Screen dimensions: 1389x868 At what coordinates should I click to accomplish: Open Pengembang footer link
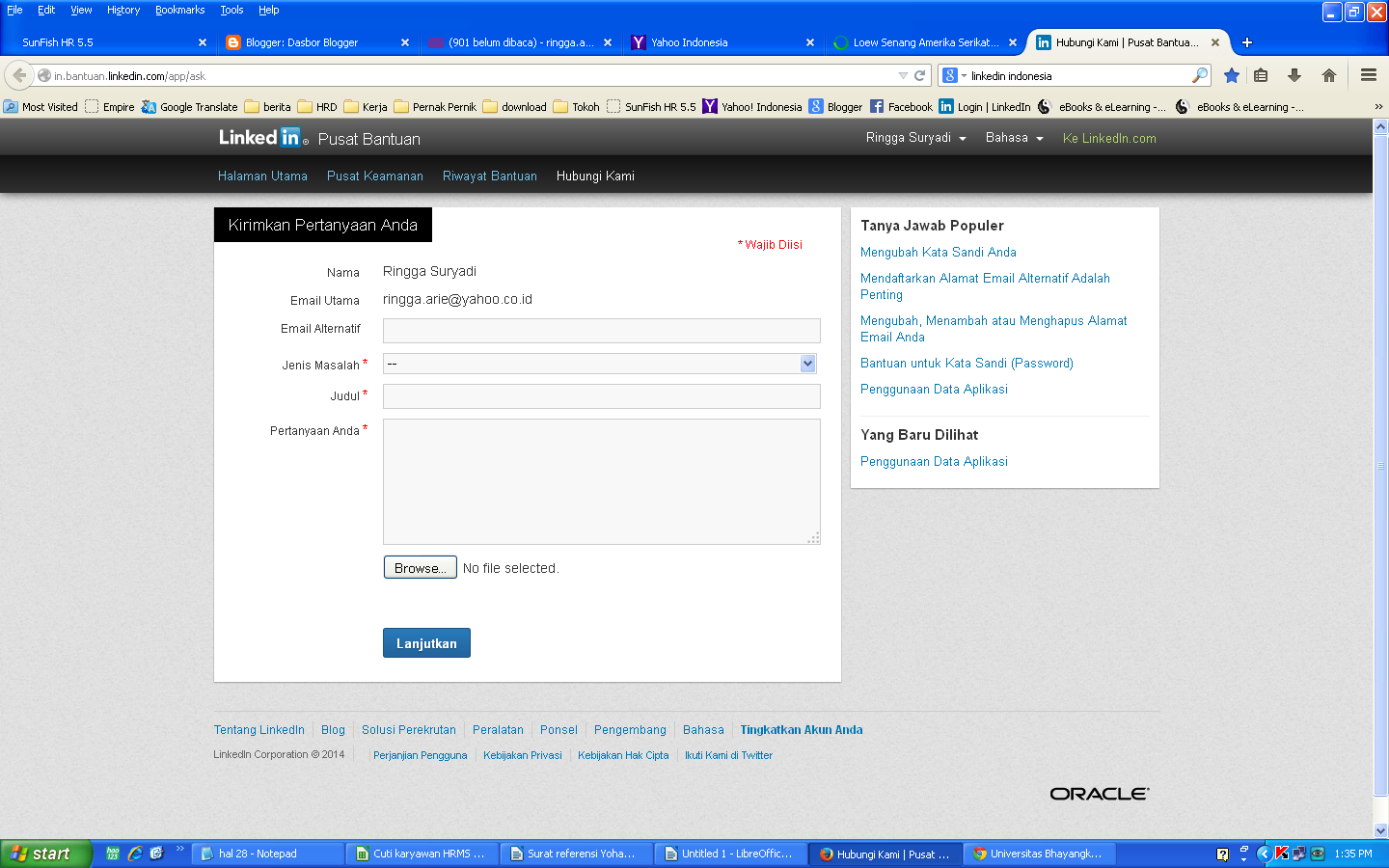[630, 730]
